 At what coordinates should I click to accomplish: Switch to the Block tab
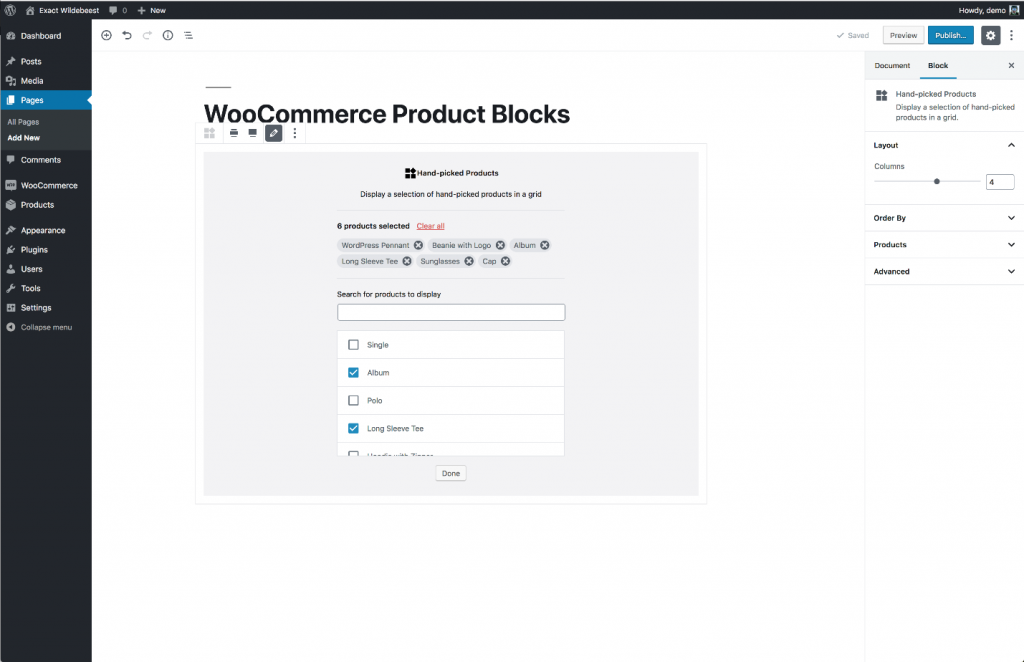[938, 65]
